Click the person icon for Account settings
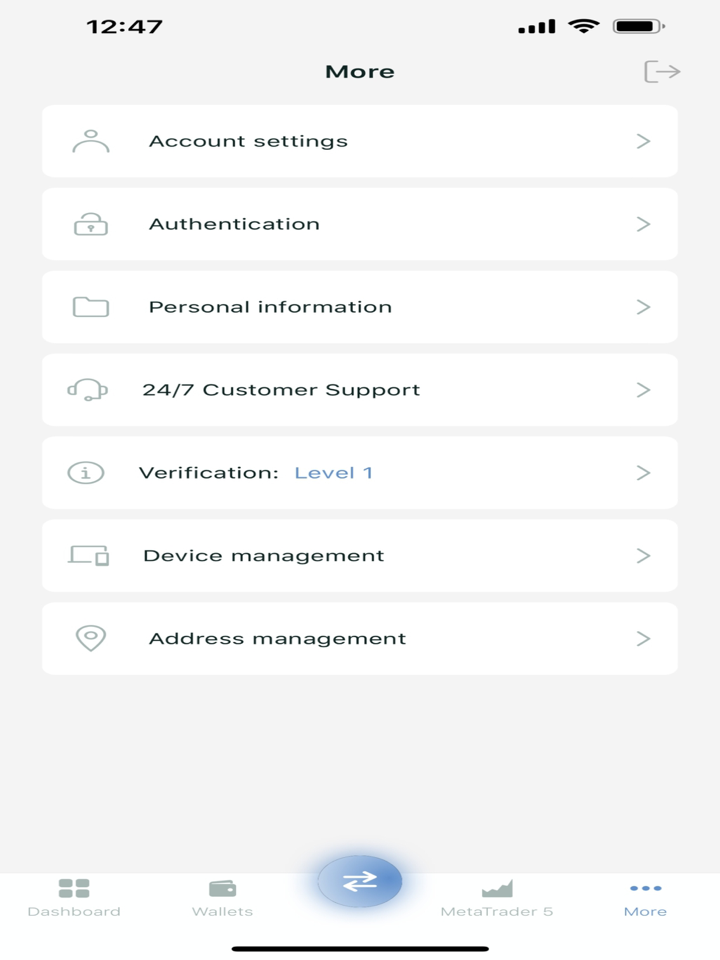This screenshot has height=960, width=720. tap(91, 141)
